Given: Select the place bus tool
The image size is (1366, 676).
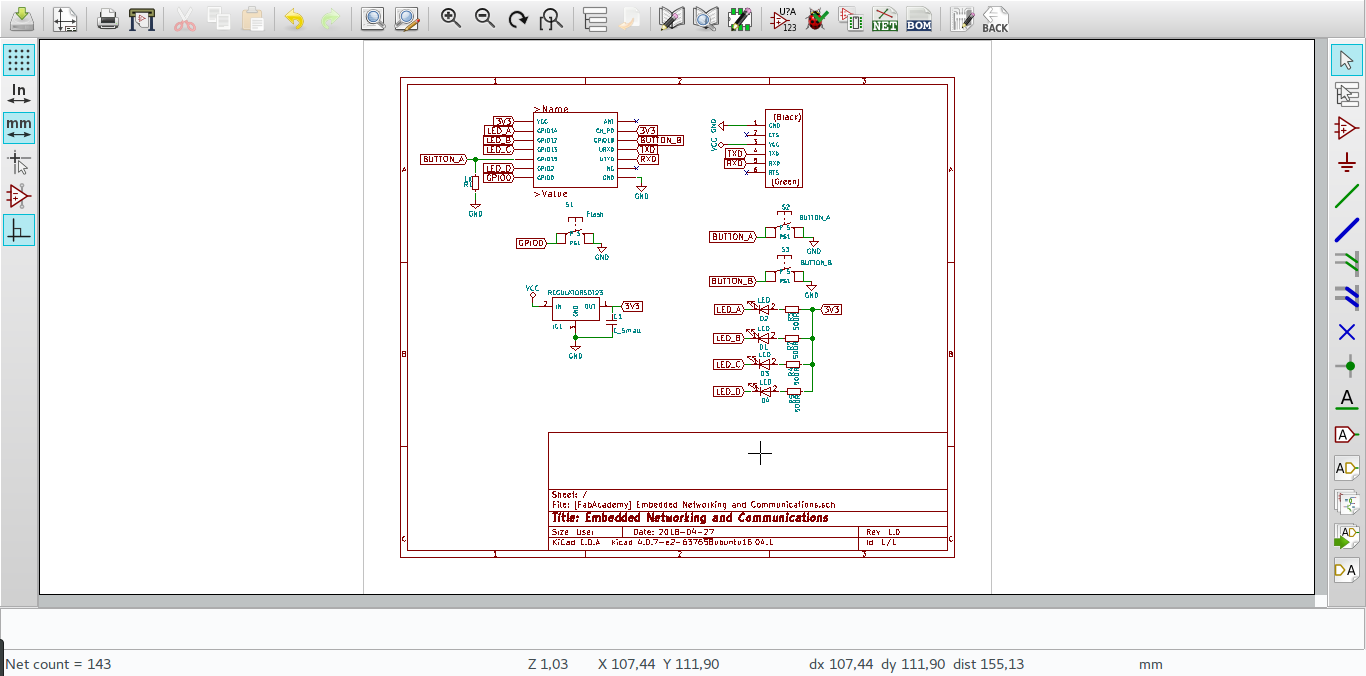Looking at the screenshot, I should pyautogui.click(x=1346, y=231).
